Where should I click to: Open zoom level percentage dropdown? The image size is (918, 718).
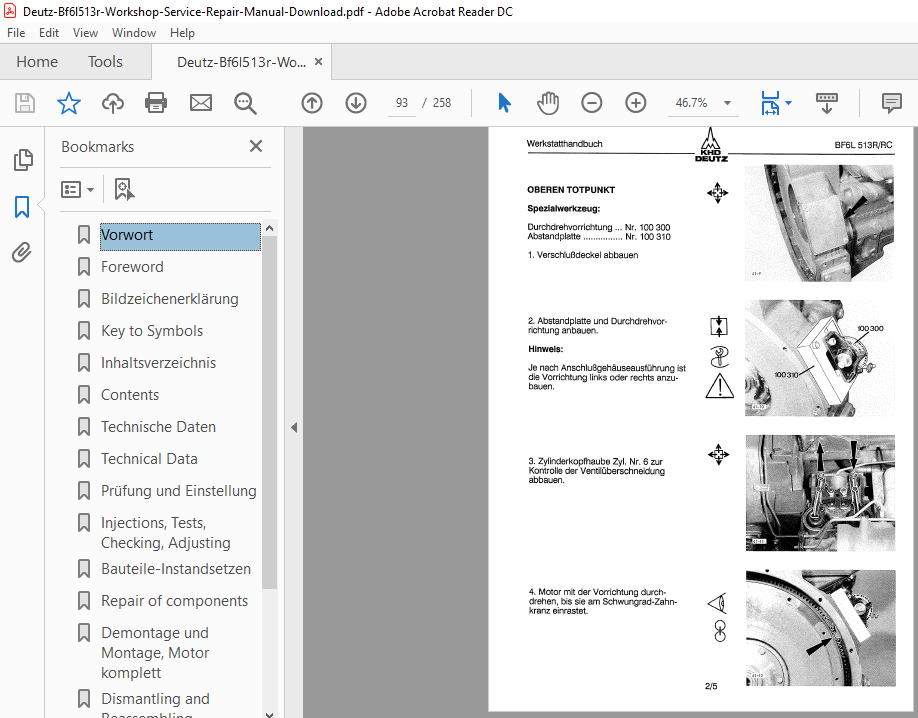pos(727,103)
